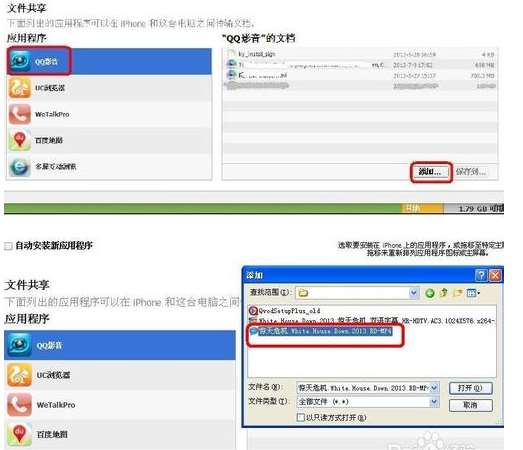Open the view menu icon in dialog
Screen dimensions: 523x450
473,293
